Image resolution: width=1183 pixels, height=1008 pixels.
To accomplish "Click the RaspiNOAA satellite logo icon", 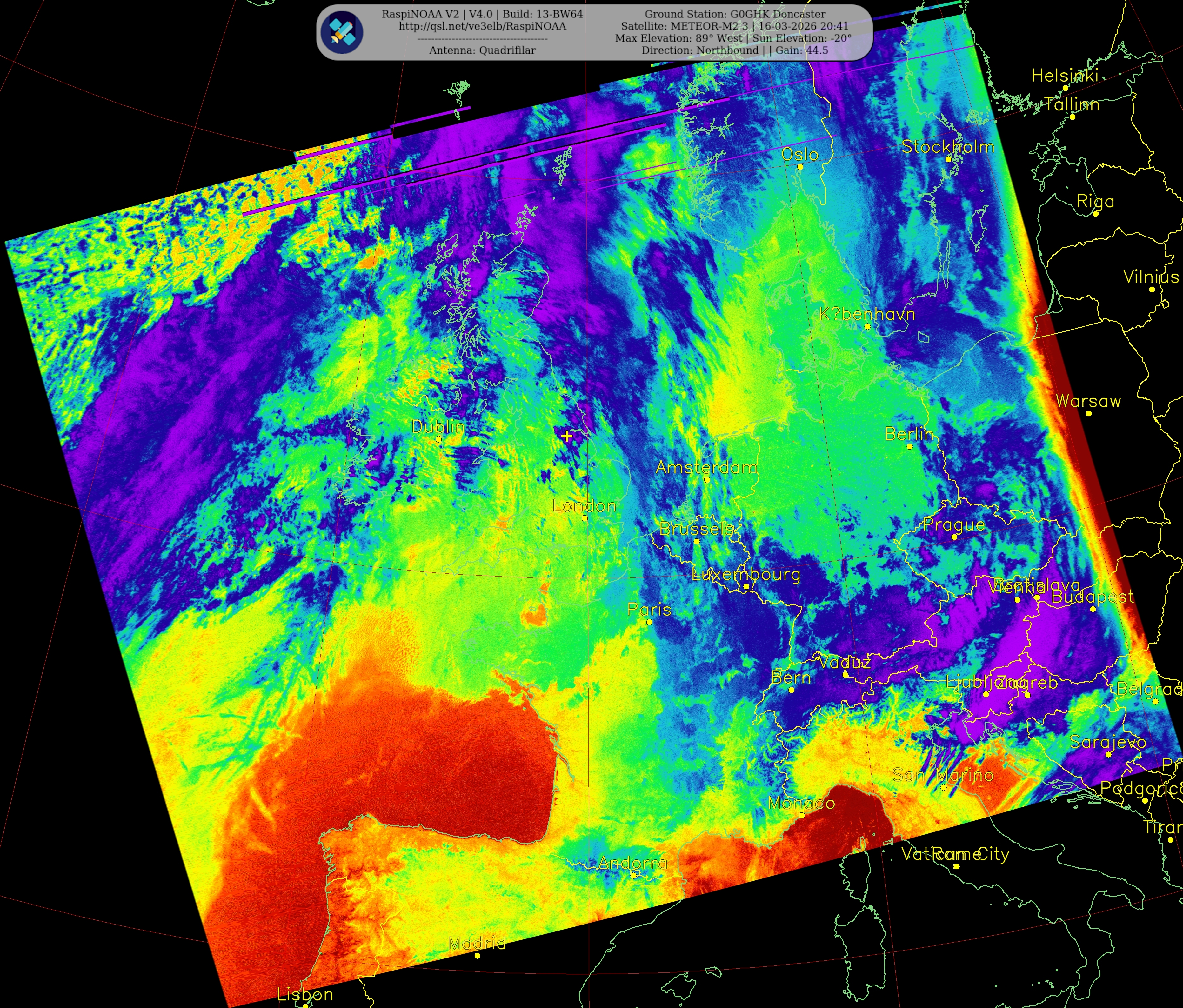I will [341, 32].
